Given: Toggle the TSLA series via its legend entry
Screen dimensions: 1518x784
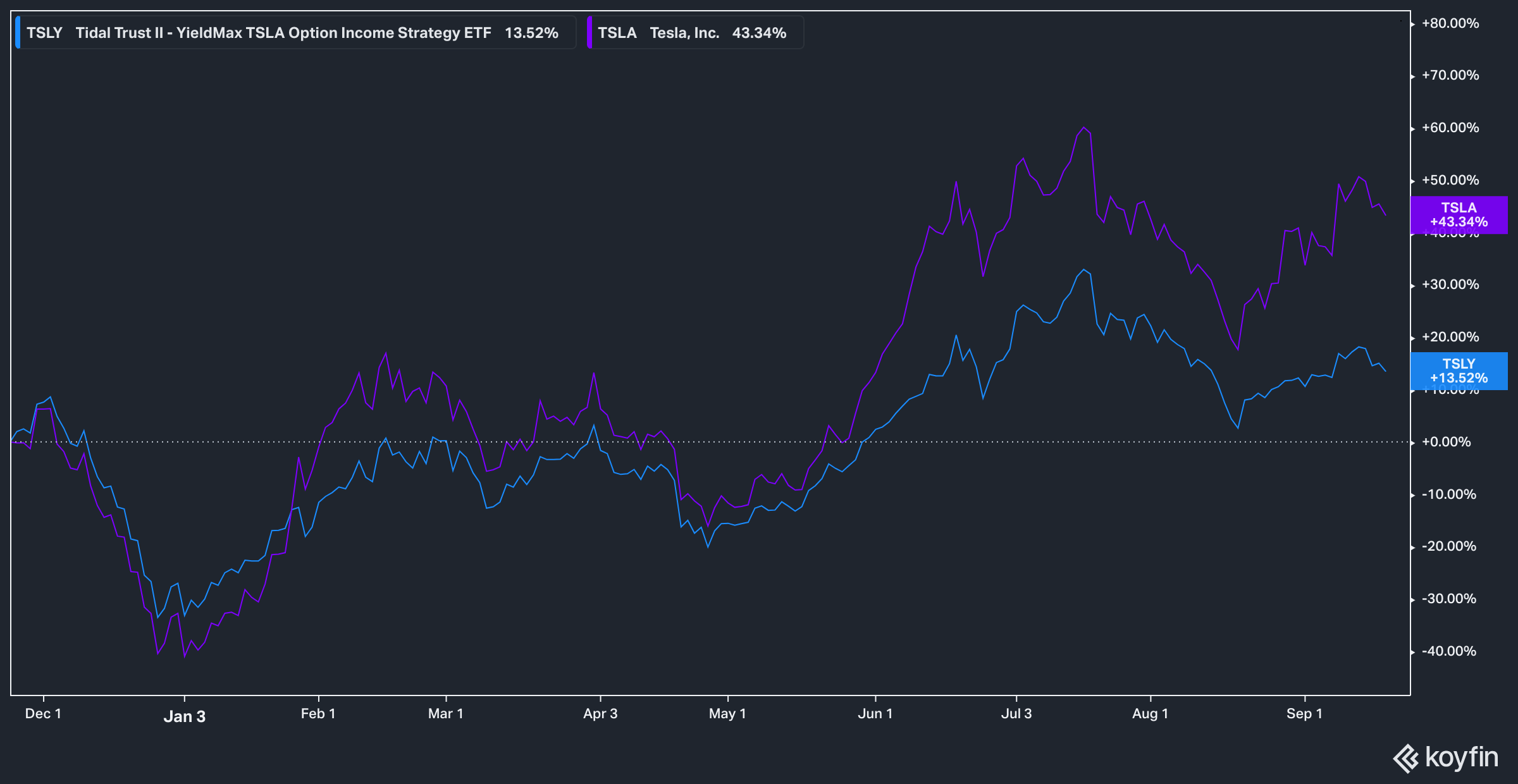Looking at the screenshot, I should tap(696, 32).
